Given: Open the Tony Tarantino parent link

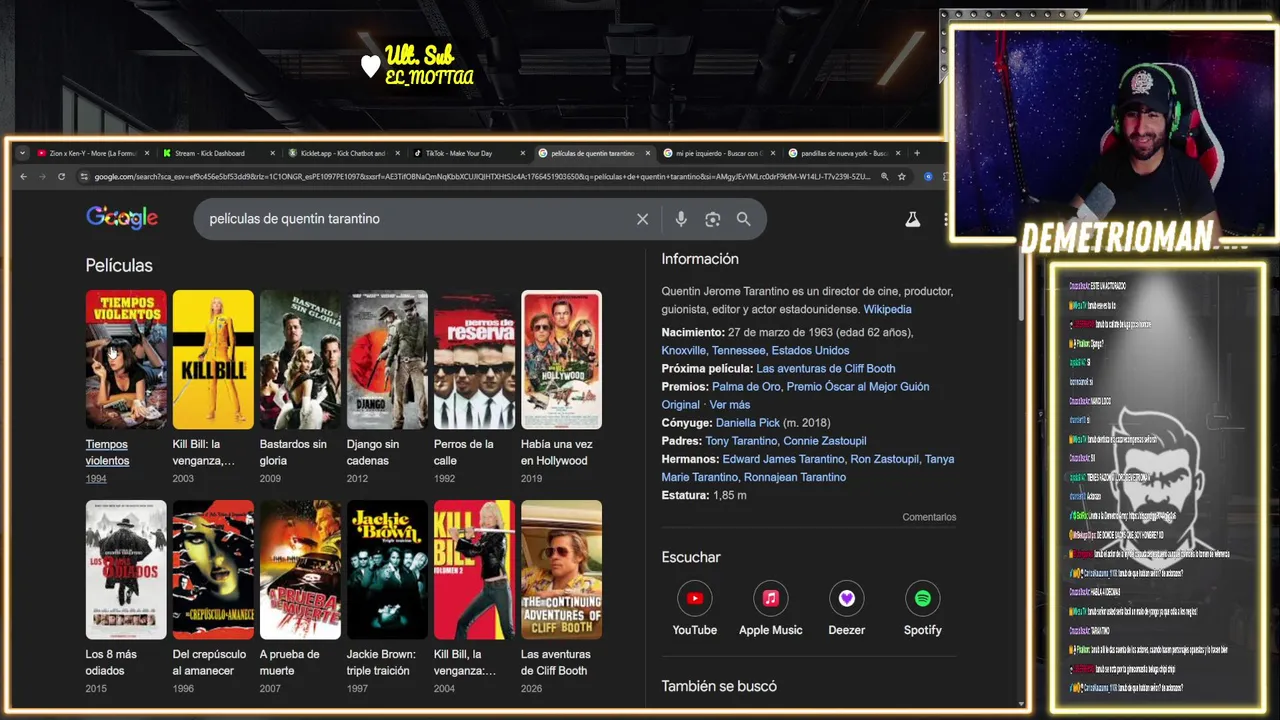Looking at the screenshot, I should coord(741,440).
